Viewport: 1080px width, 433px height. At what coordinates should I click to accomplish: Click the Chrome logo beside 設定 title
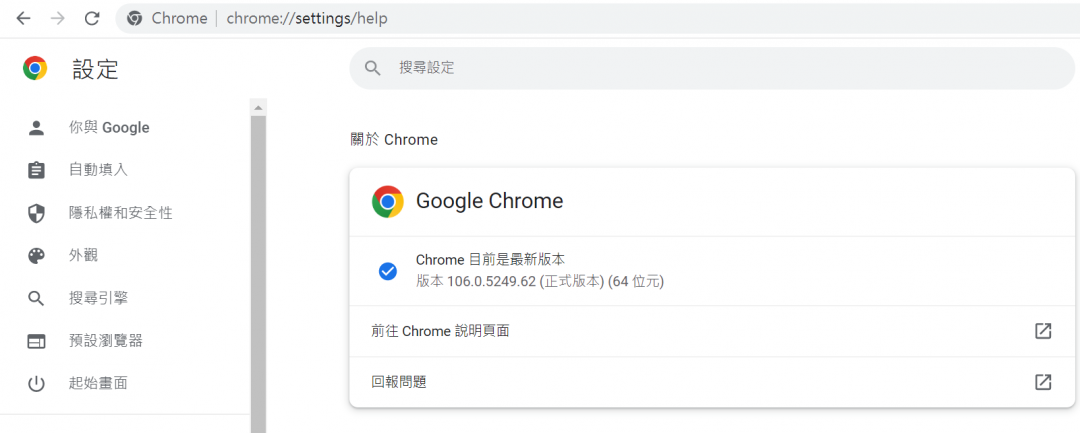[x=36, y=68]
